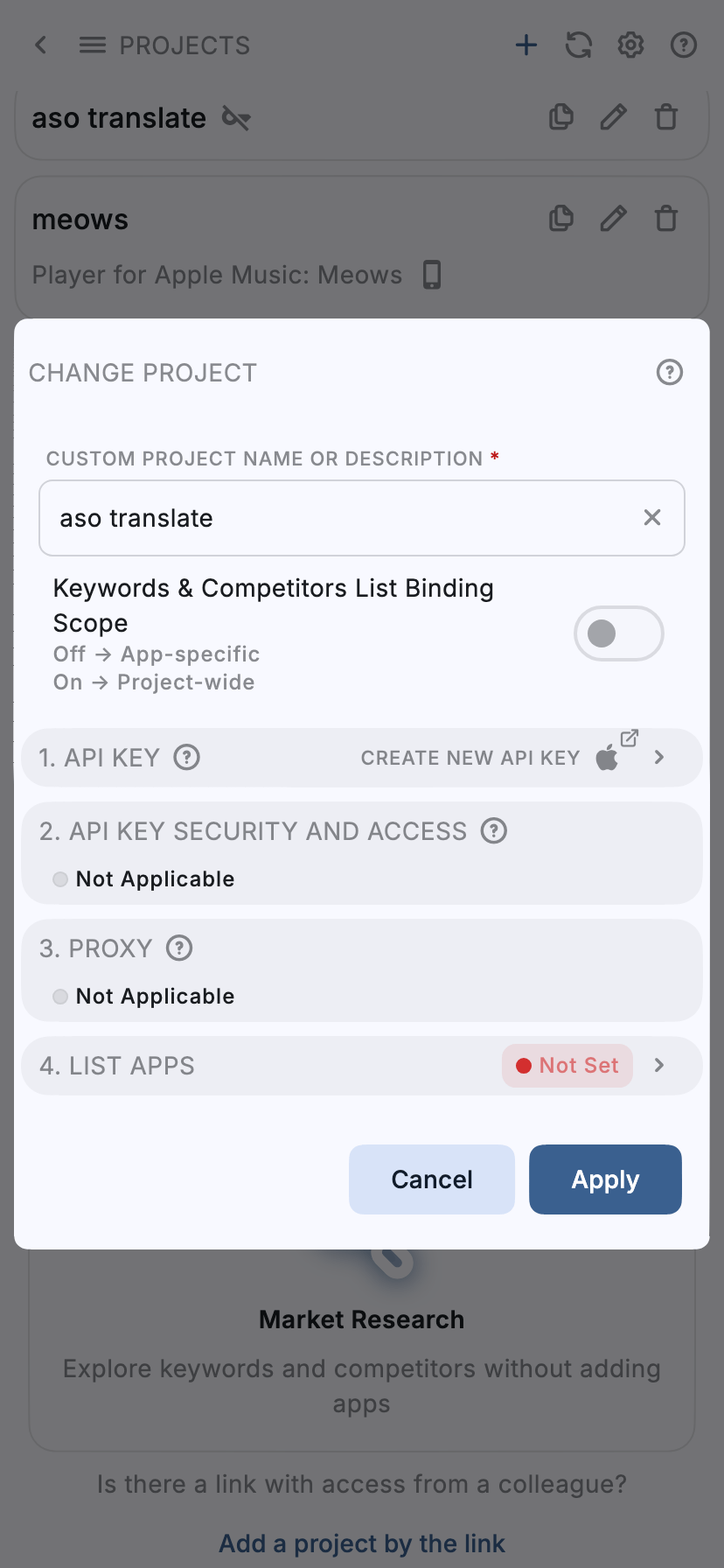724x1568 pixels.
Task: Click the help icon next to API KEY
Action: point(187,757)
